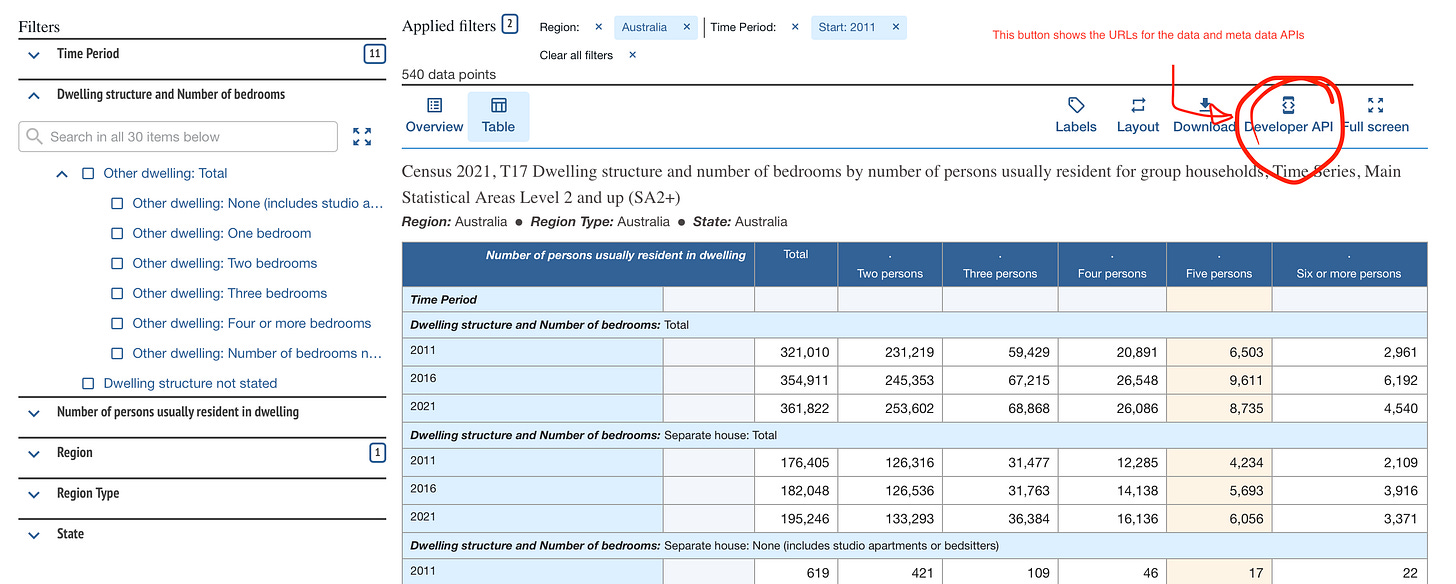
Task: Open the Layout options
Action: click(1137, 107)
